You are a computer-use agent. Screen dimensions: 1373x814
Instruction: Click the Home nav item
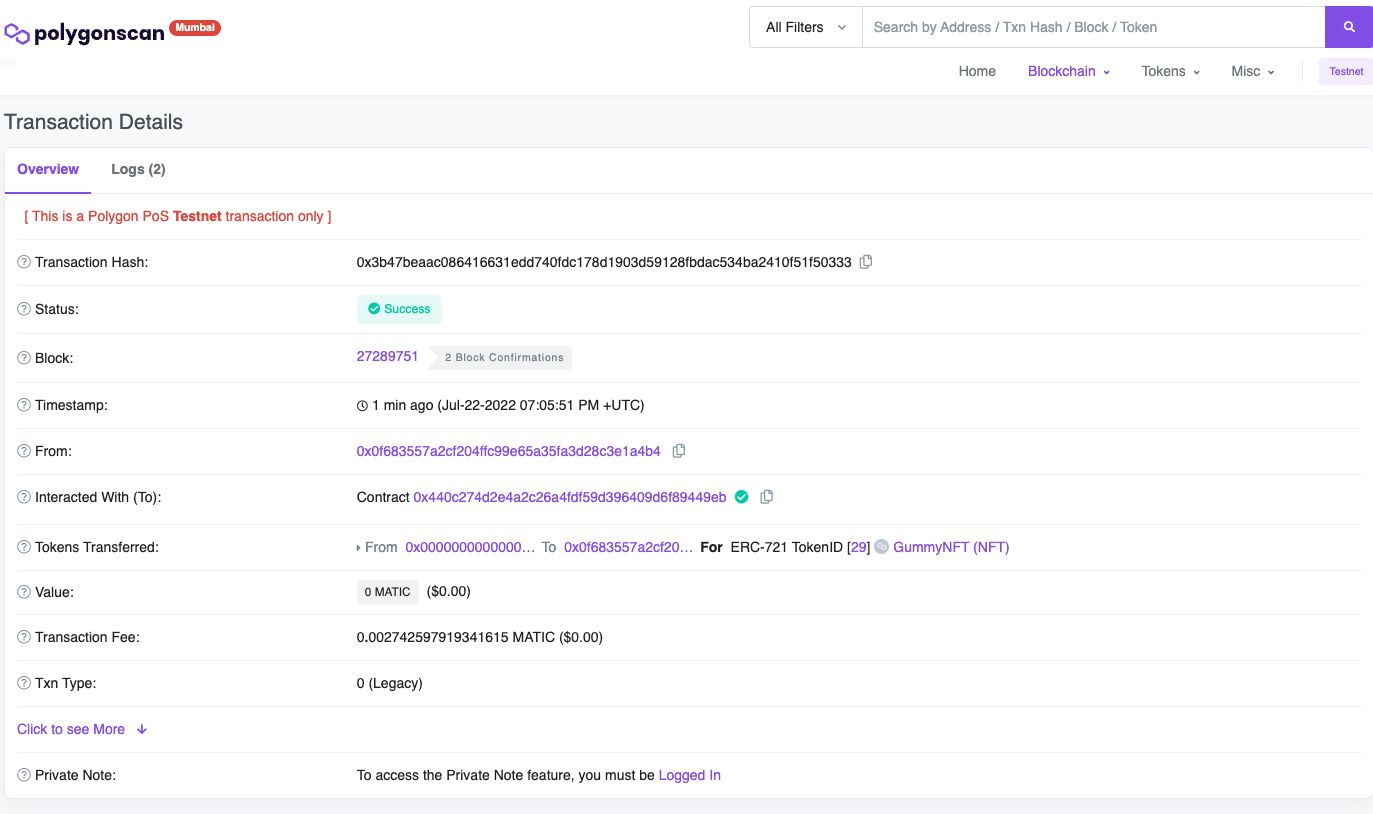(977, 71)
